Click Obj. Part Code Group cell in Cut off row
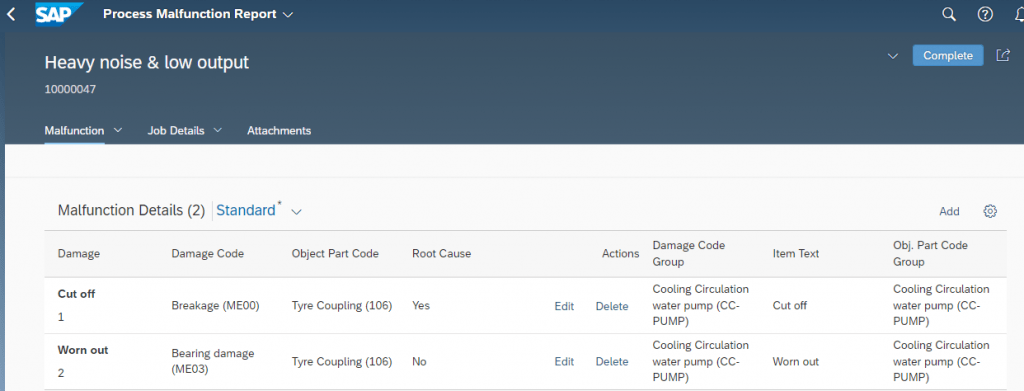This screenshot has height=391, width=1024. pyautogui.click(x=941, y=305)
